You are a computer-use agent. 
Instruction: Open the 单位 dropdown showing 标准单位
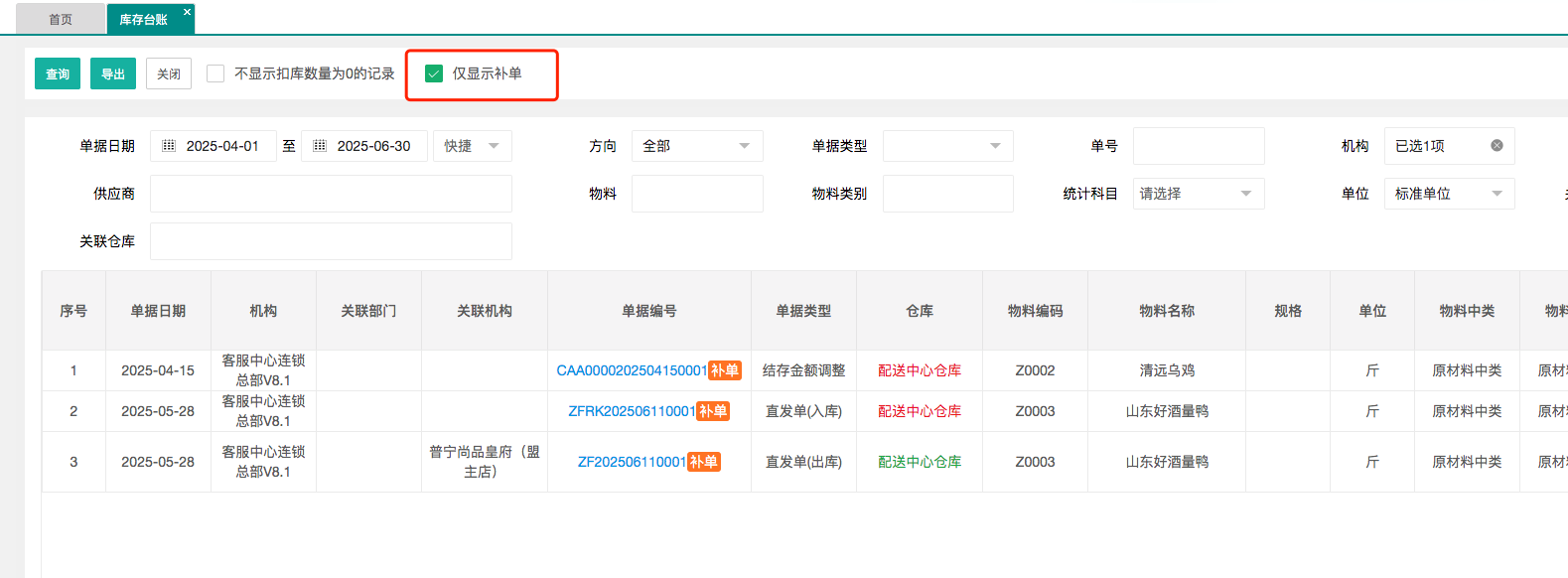coord(1448,194)
